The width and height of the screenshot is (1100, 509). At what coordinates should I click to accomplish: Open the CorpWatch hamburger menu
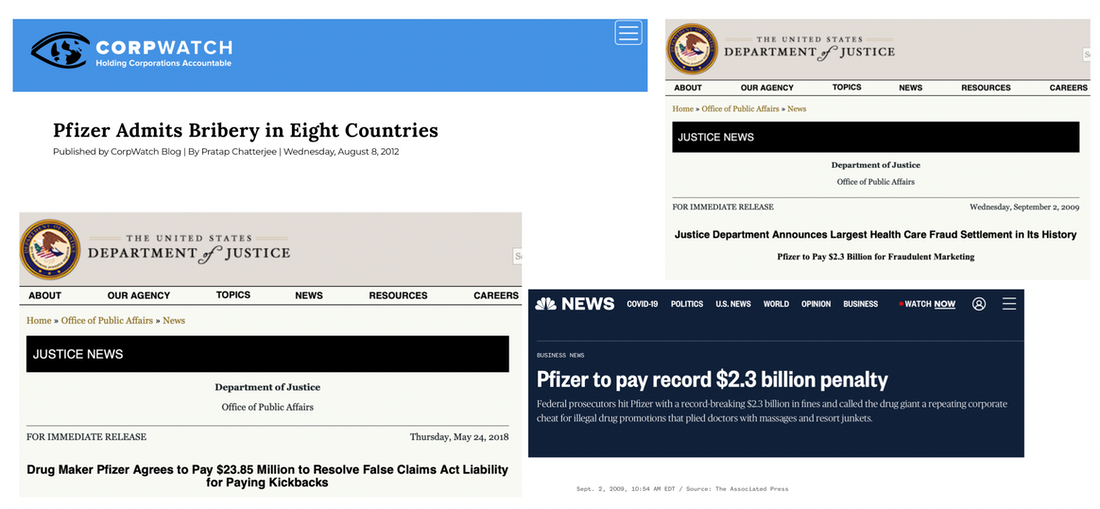point(628,33)
